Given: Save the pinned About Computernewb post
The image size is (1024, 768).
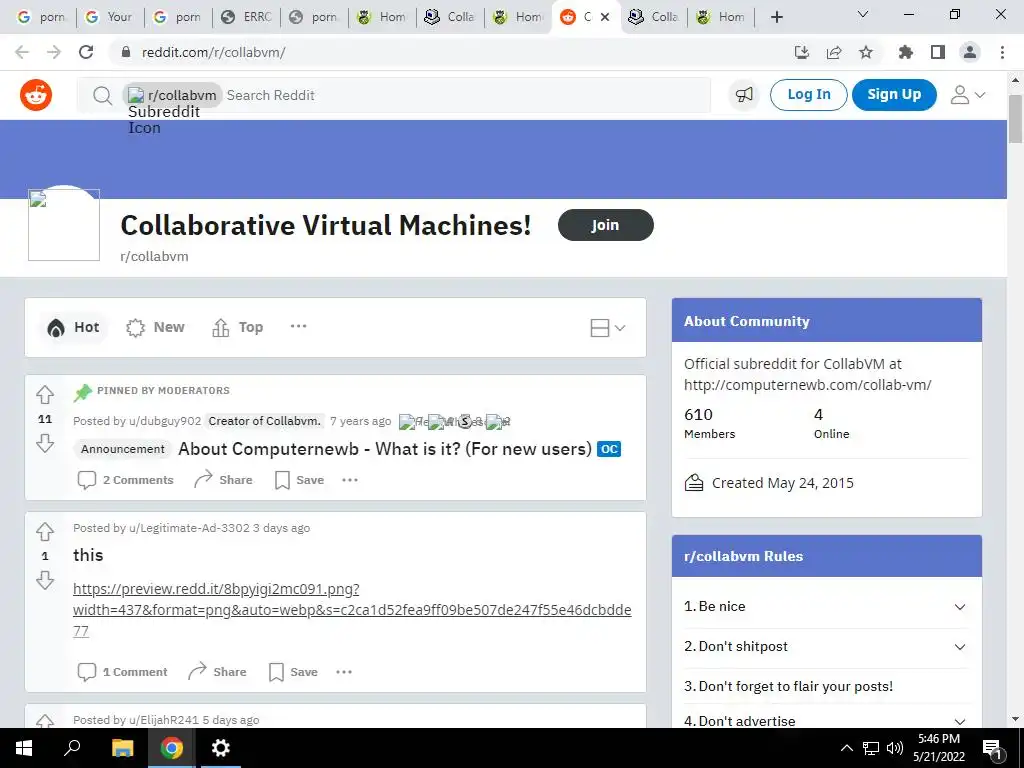Looking at the screenshot, I should [299, 480].
